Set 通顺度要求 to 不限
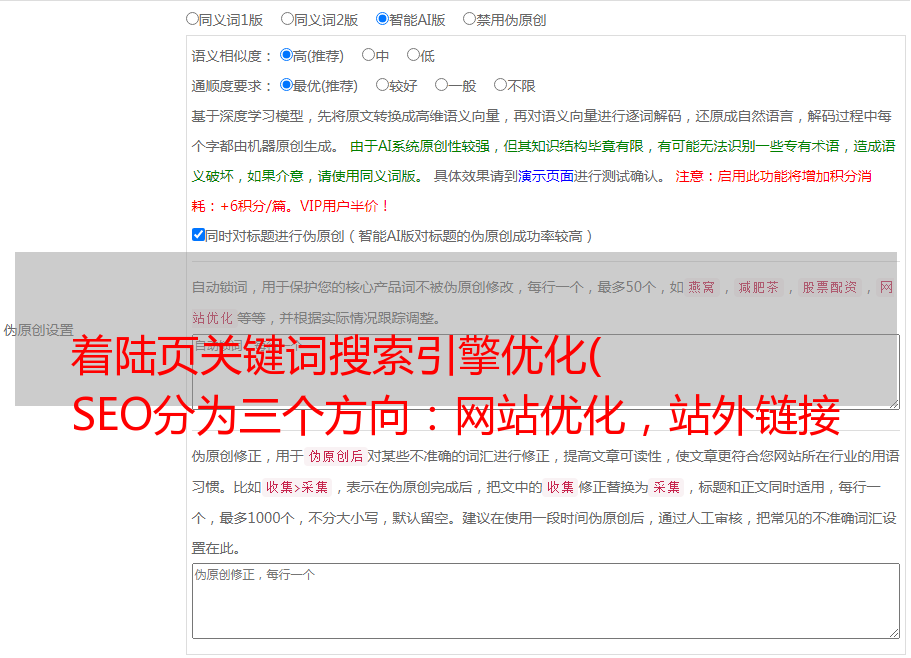This screenshot has width=911, height=658. pos(500,85)
